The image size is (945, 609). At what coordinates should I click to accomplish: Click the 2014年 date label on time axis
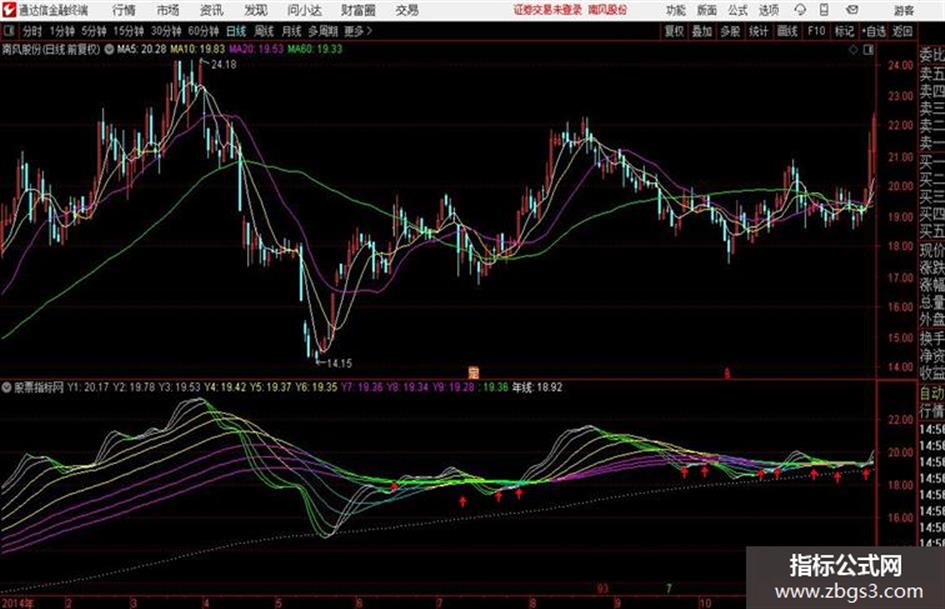tap(18, 603)
